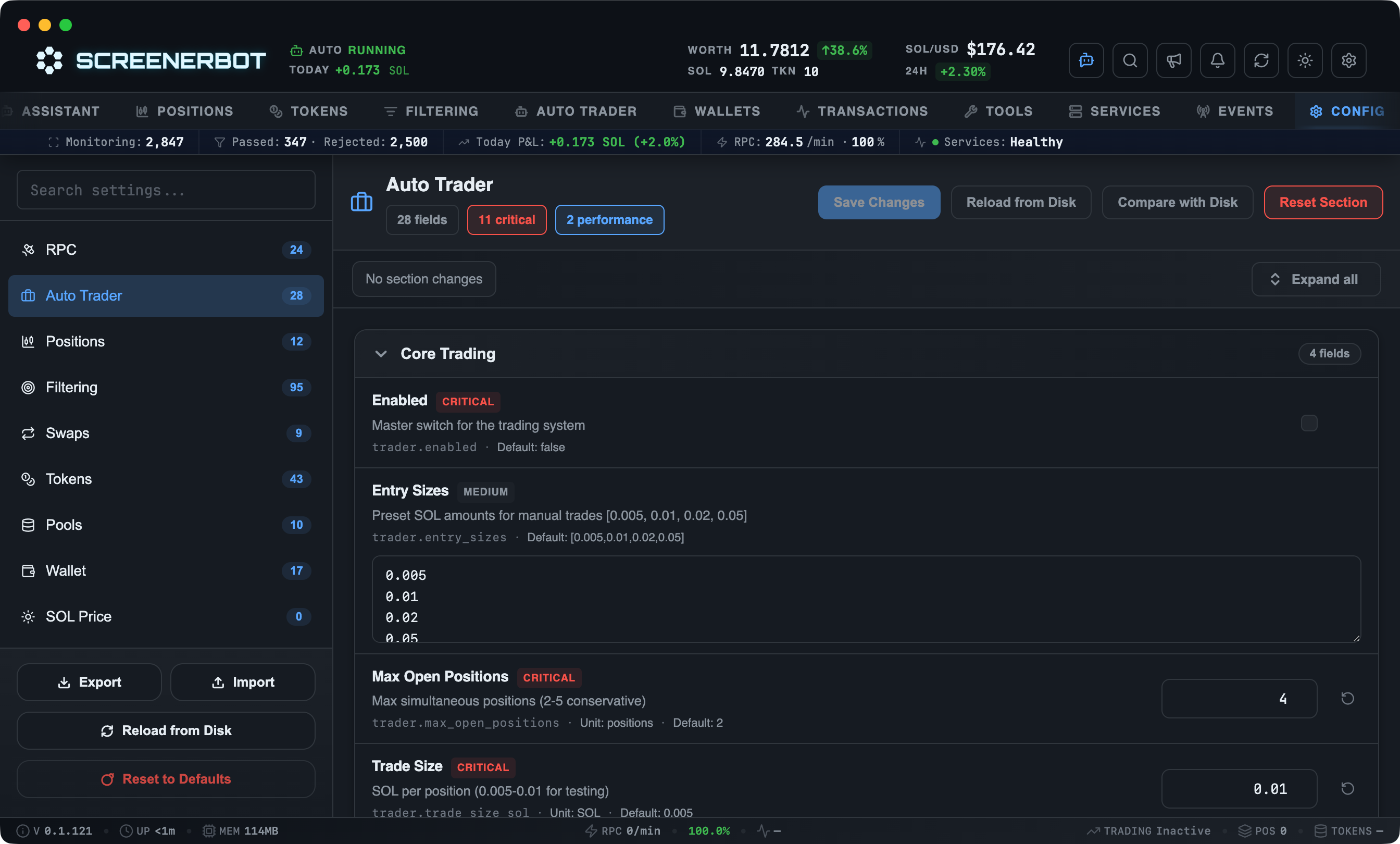Image resolution: width=1400 pixels, height=844 pixels.
Task: Focus the Search settings field
Action: pyautogui.click(x=166, y=190)
